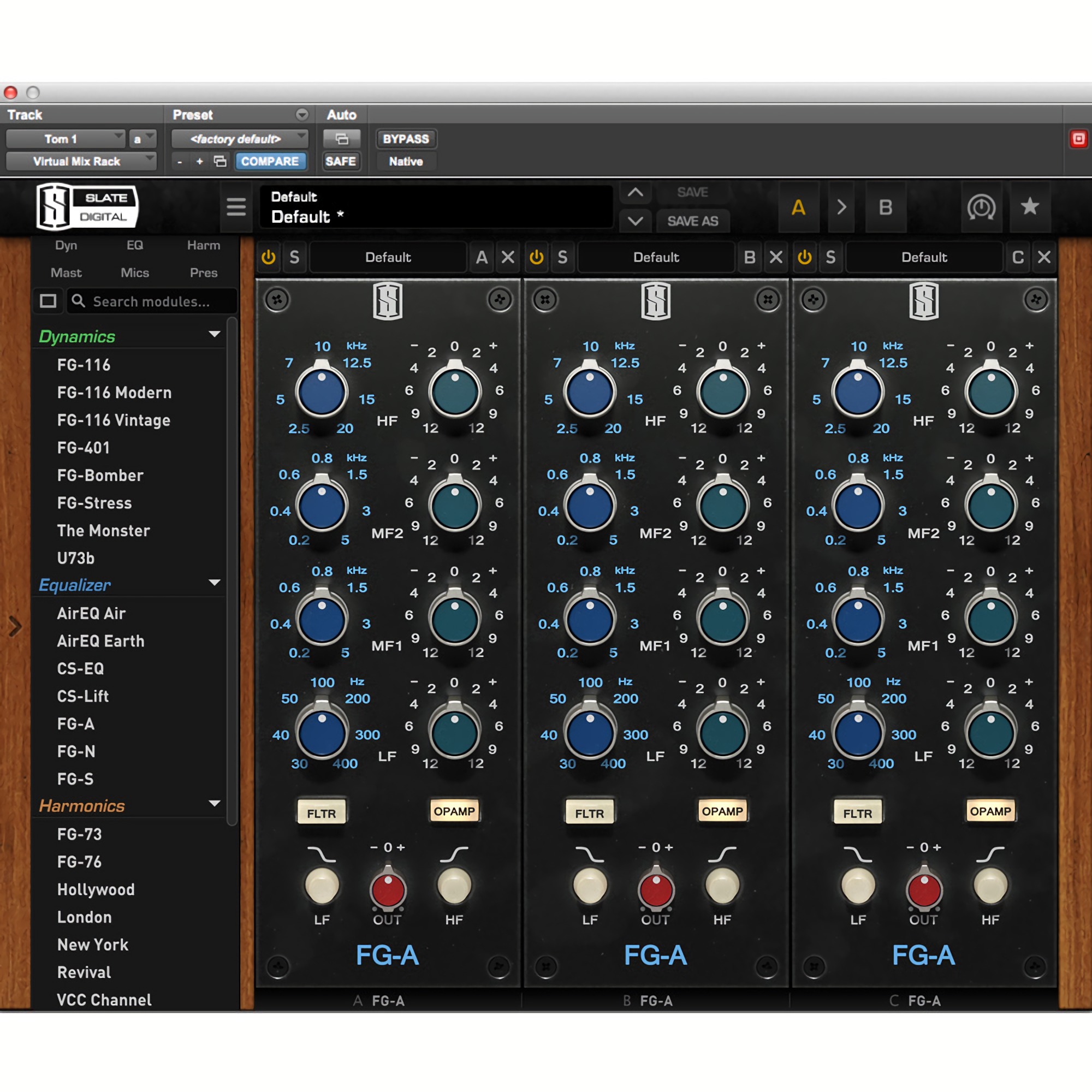Select previous preset with up chevron
Viewport: 1092px width, 1092px height.
tap(636, 192)
